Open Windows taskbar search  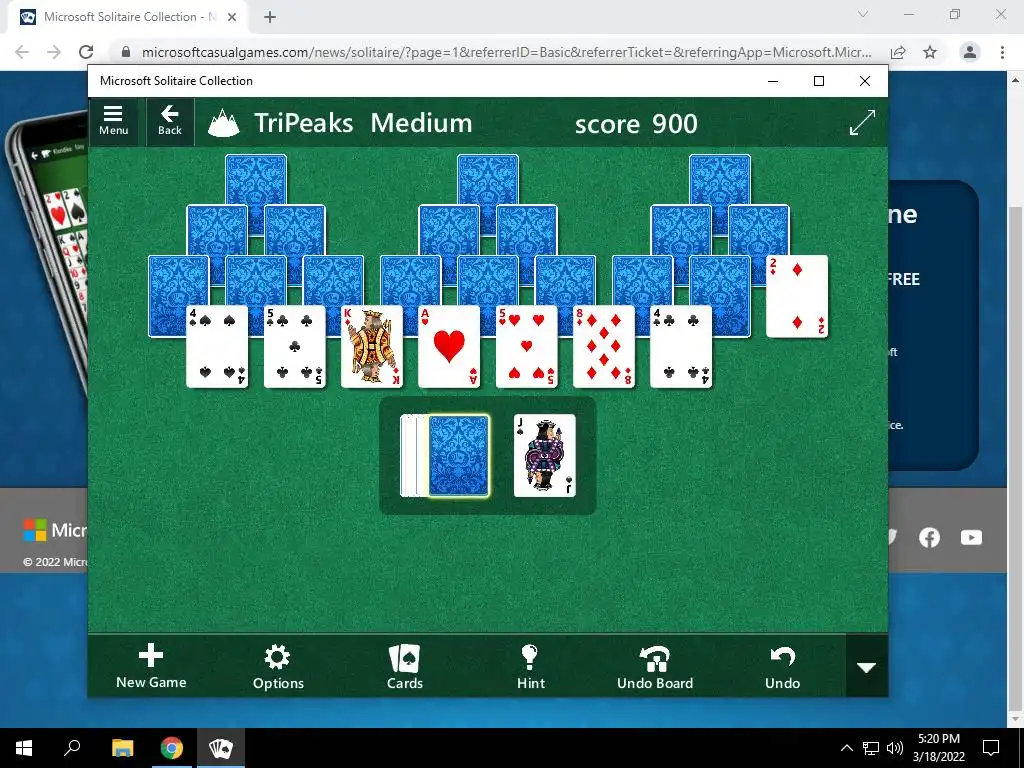click(x=72, y=748)
